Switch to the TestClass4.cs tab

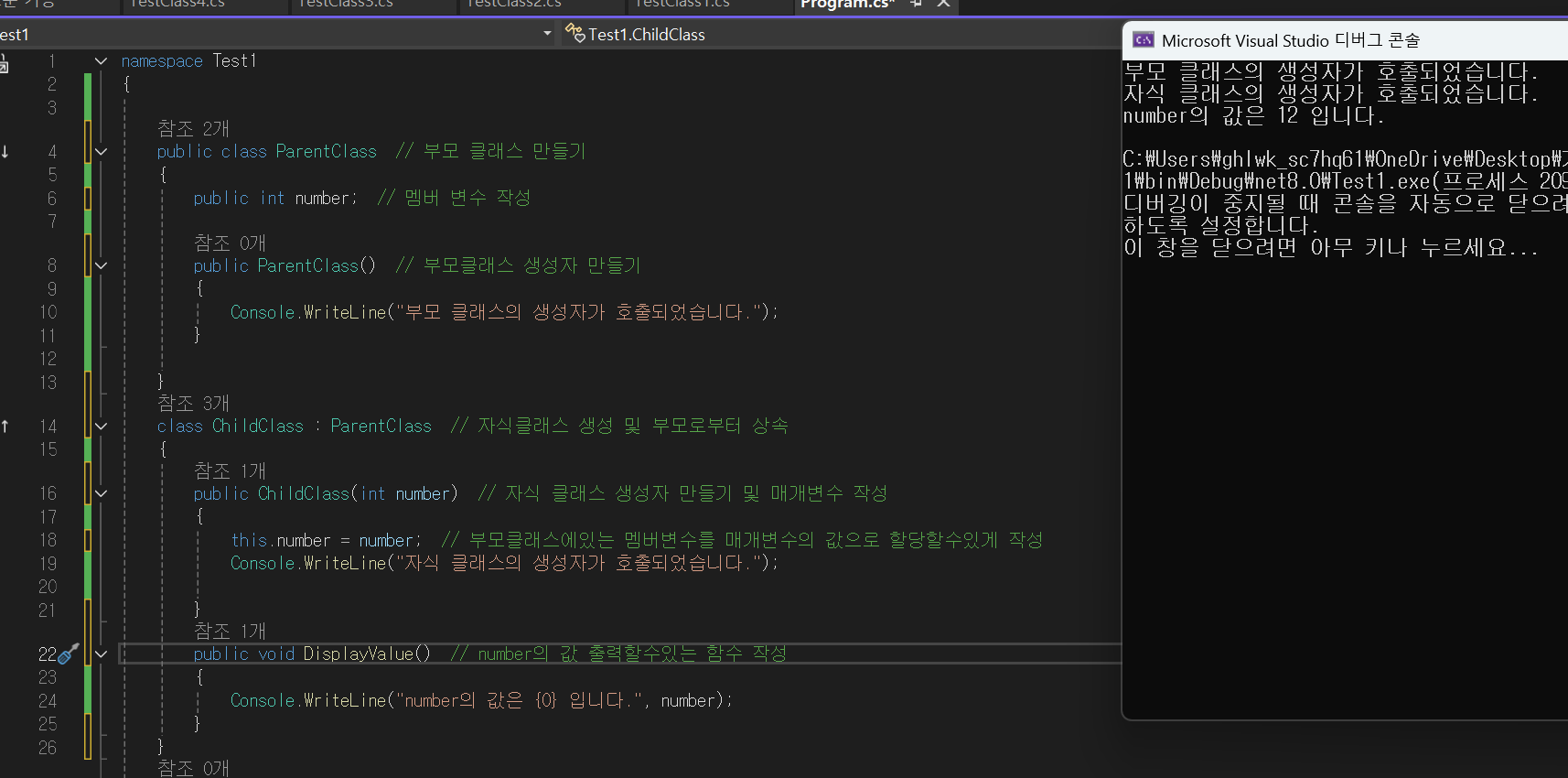pyautogui.click(x=177, y=5)
